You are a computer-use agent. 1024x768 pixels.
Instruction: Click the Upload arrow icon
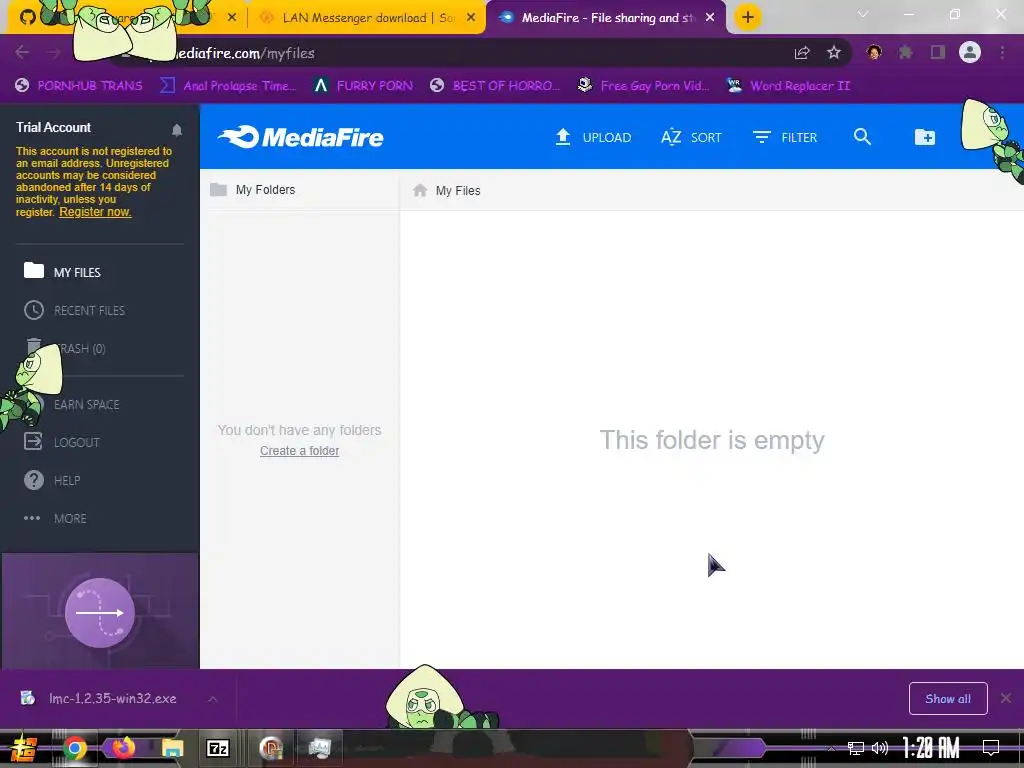point(562,137)
